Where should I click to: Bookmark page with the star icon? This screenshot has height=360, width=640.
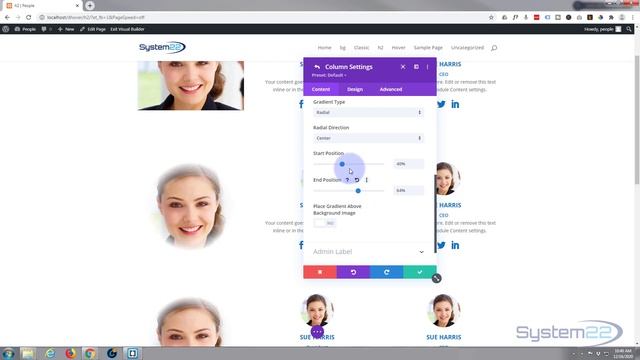click(x=491, y=17)
